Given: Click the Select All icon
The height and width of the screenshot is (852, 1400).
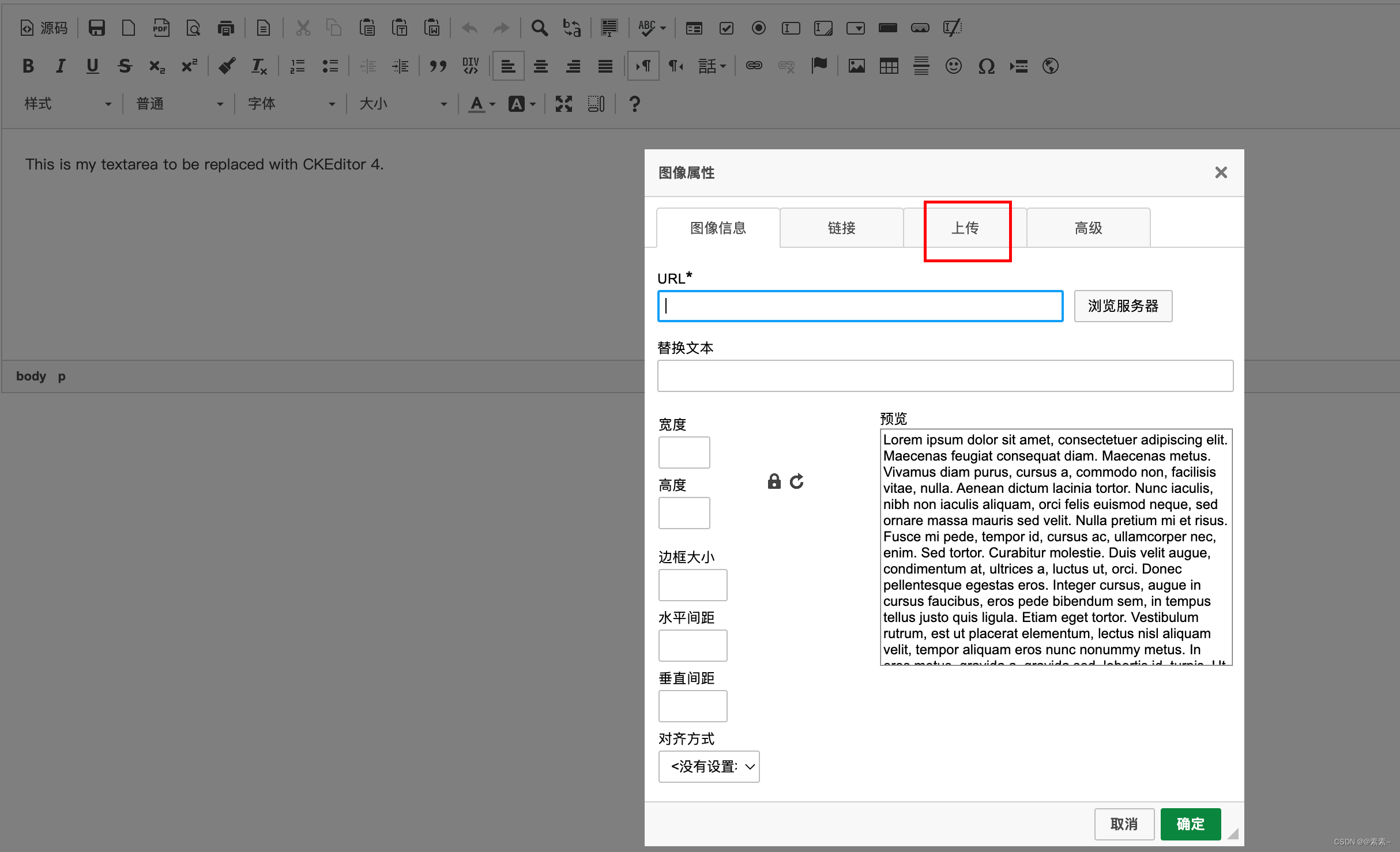Looking at the screenshot, I should click(609, 28).
